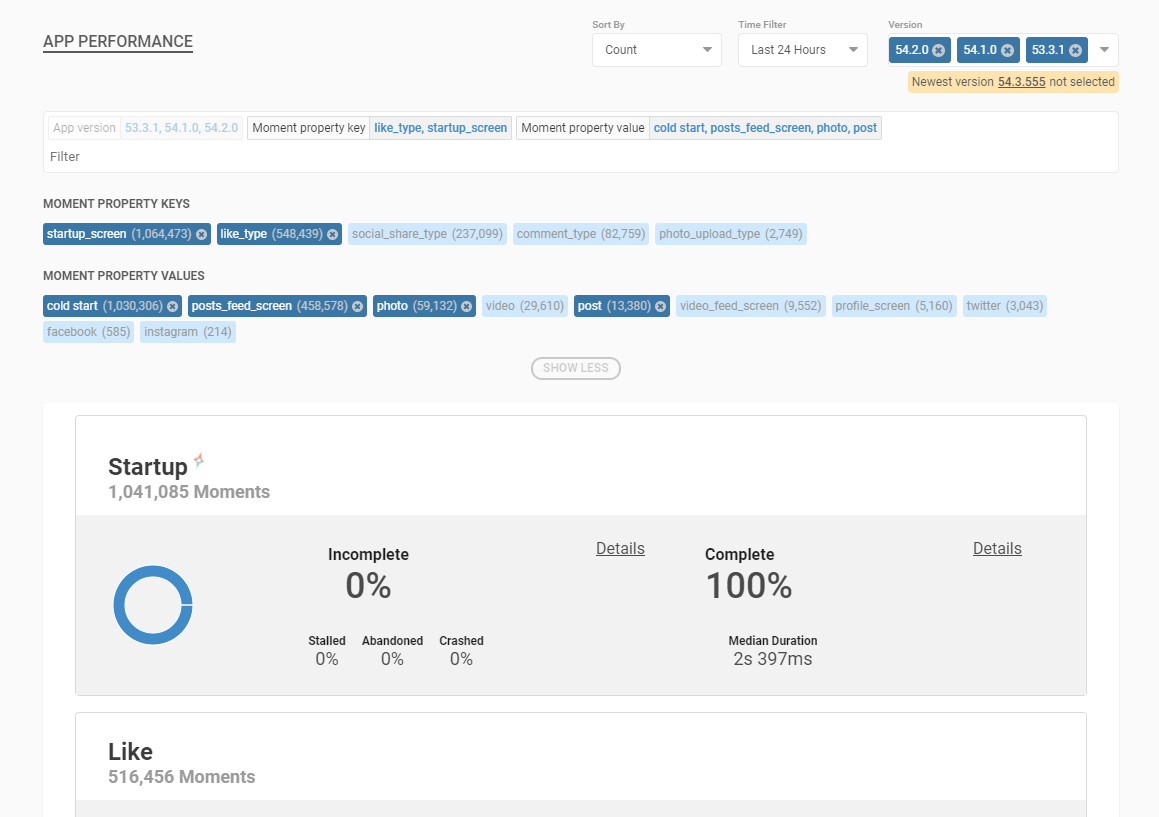1159x817 pixels.
Task: Click Median Duration 2s 397ms value
Action: pyautogui.click(x=772, y=659)
